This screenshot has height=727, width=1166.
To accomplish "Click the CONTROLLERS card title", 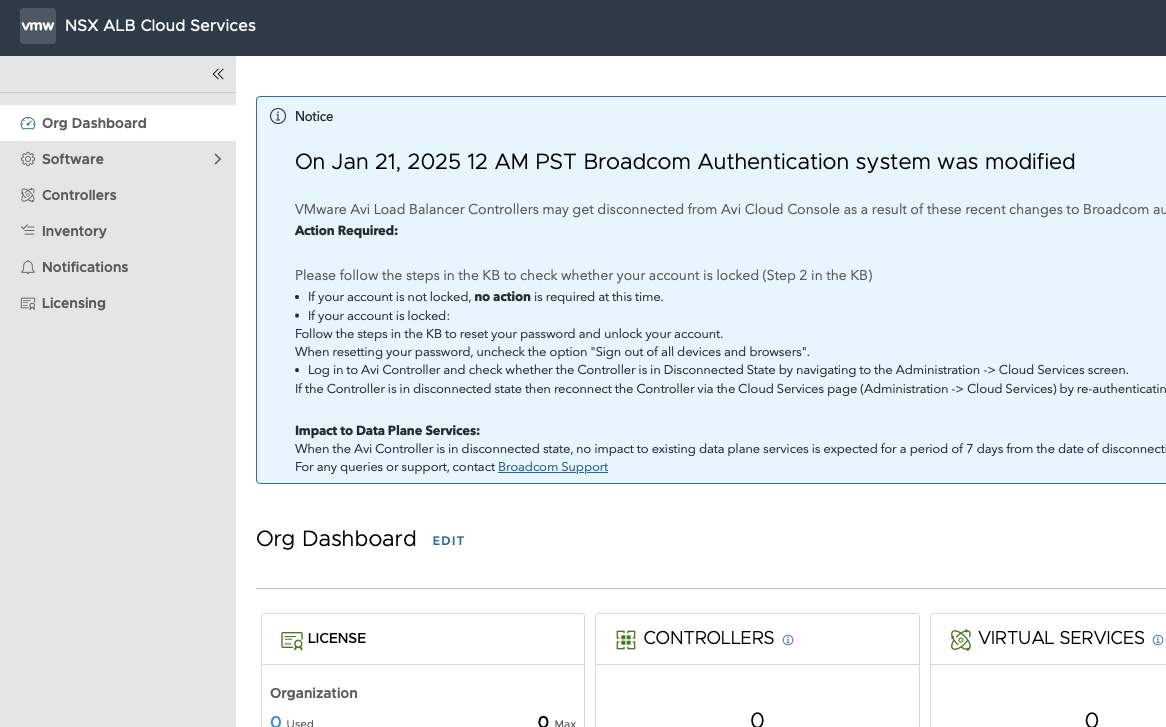I will (x=709, y=638).
